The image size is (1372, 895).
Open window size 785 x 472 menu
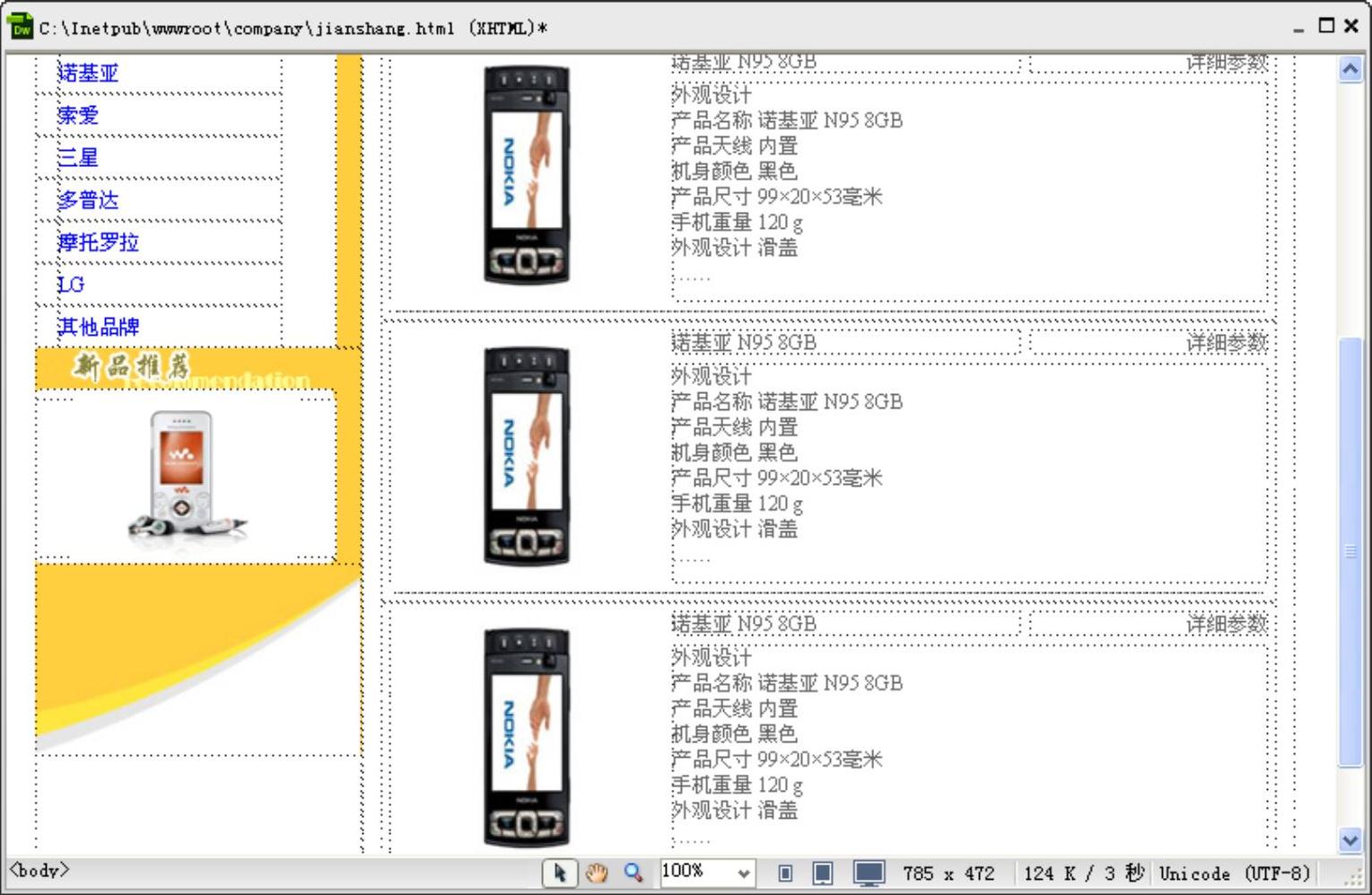pos(948,873)
